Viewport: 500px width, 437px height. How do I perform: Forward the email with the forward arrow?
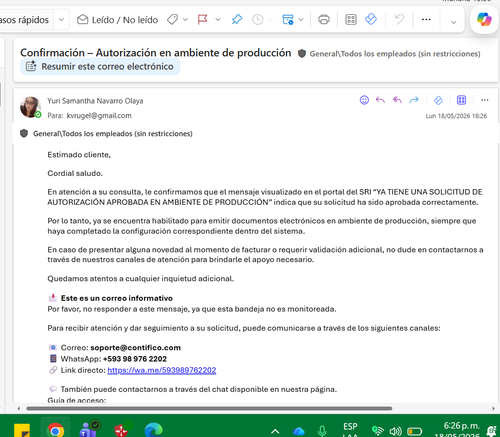point(414,100)
